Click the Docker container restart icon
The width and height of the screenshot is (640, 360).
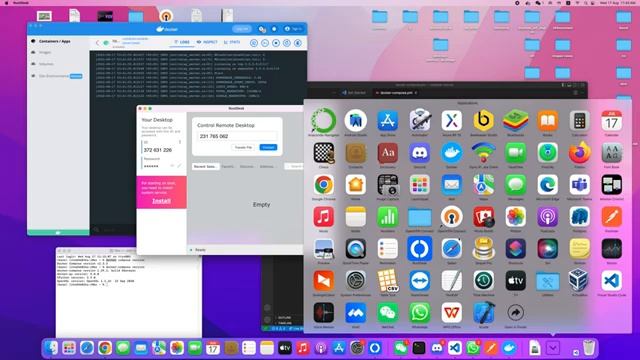click(x=287, y=43)
